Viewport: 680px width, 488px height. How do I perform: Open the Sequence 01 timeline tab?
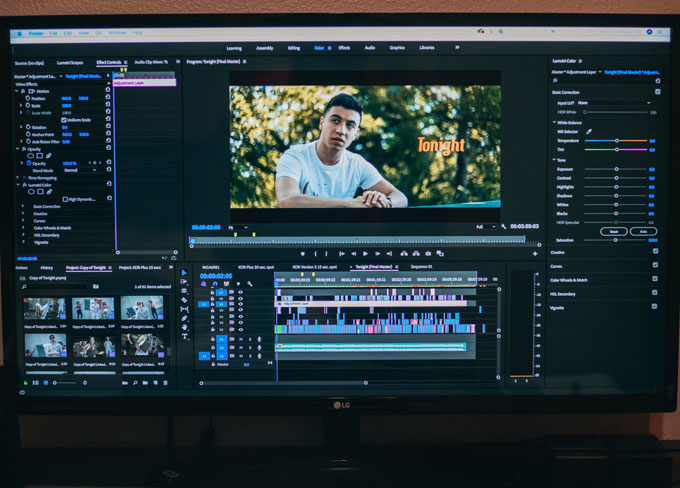[422, 267]
